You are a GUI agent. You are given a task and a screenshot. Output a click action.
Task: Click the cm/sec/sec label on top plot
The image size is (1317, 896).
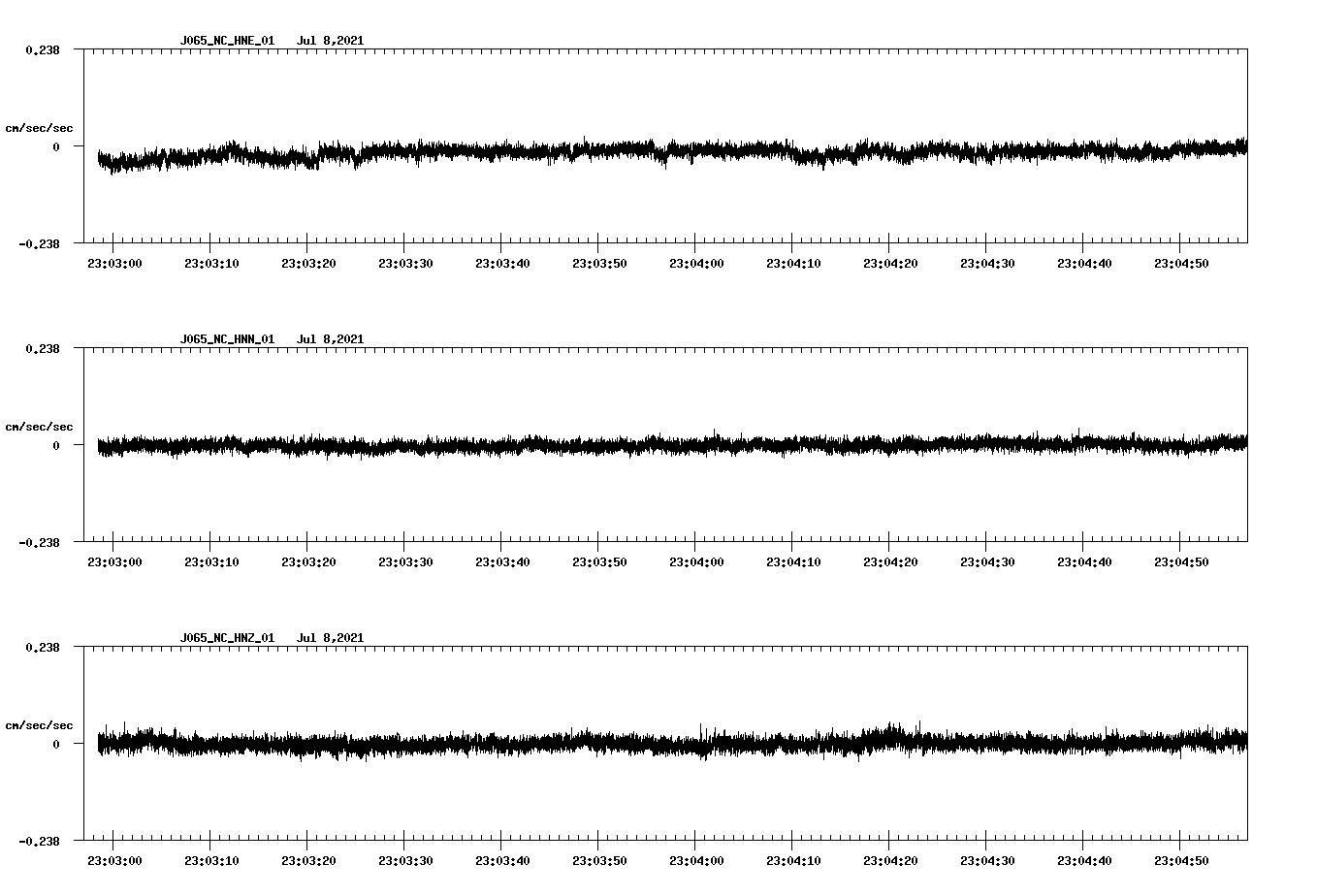click(40, 127)
